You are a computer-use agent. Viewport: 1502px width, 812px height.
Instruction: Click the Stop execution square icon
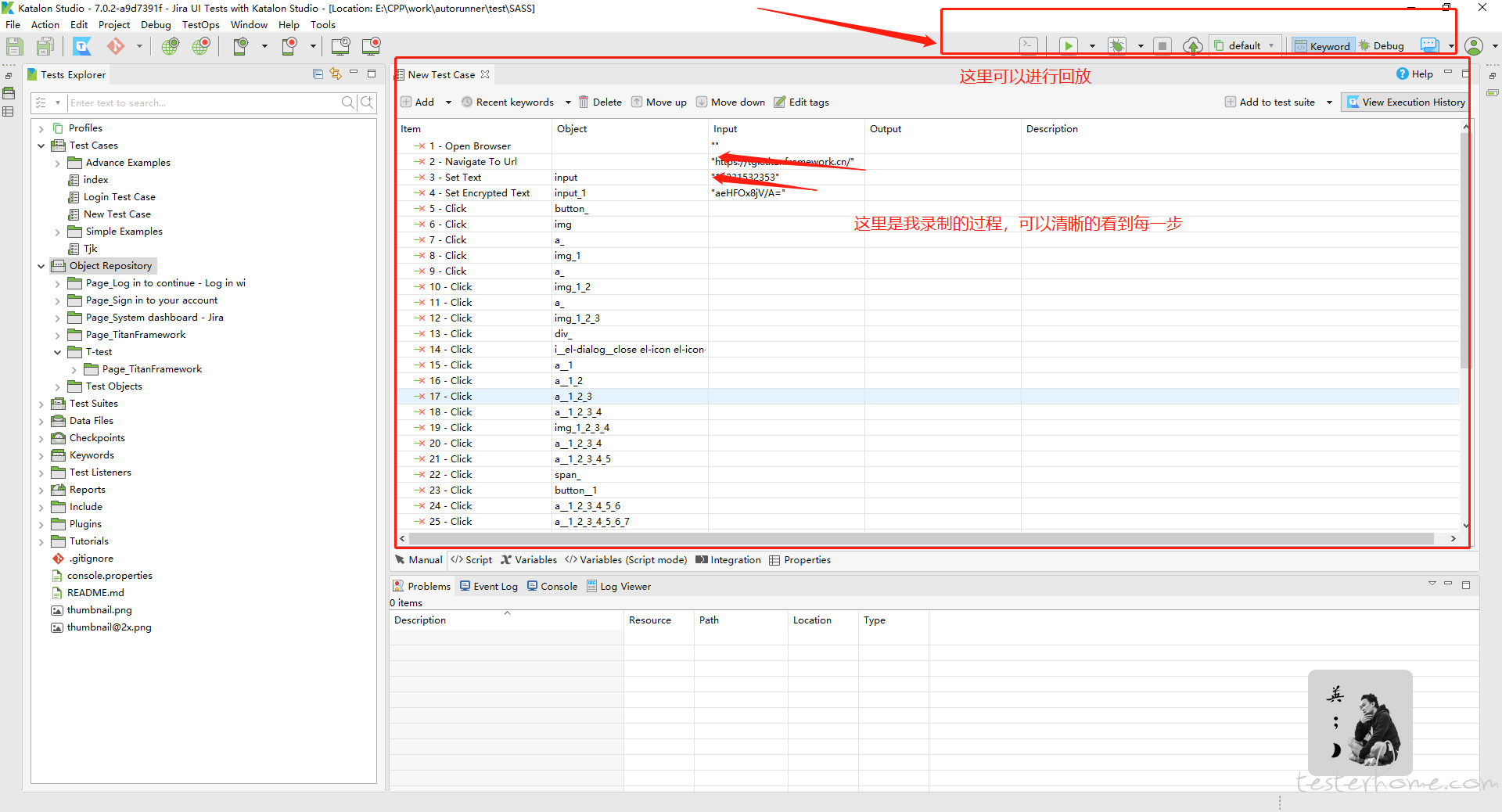click(x=1162, y=45)
